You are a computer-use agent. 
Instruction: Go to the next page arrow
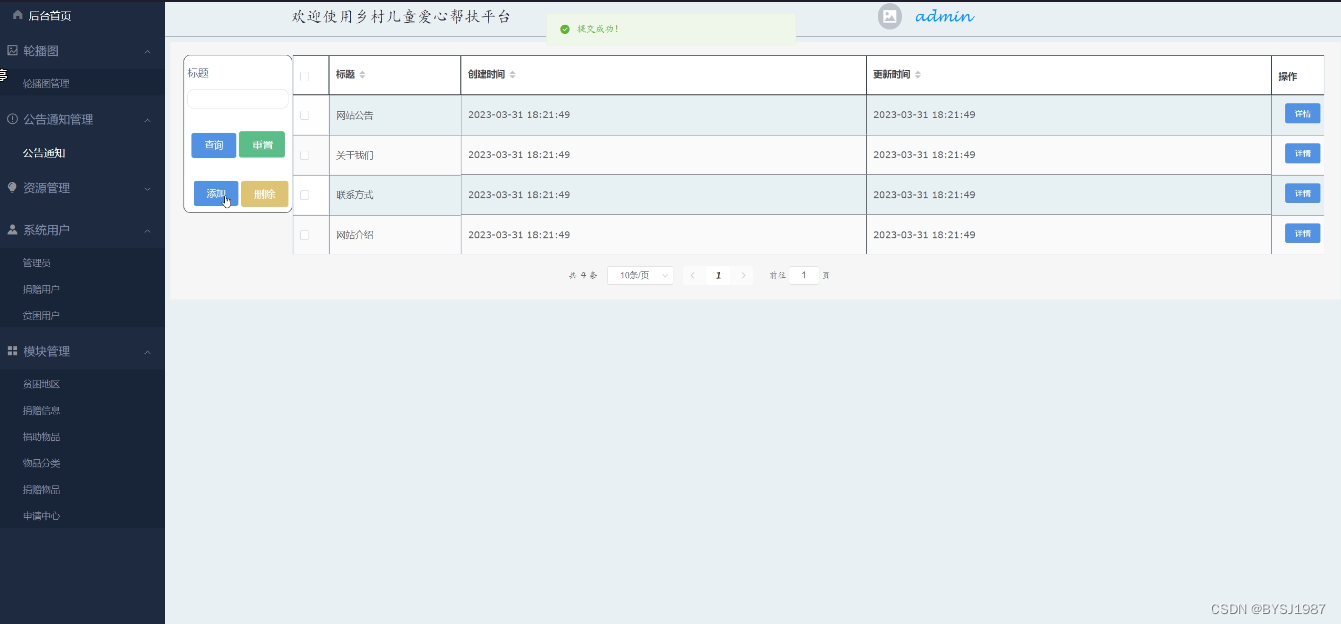pos(743,275)
